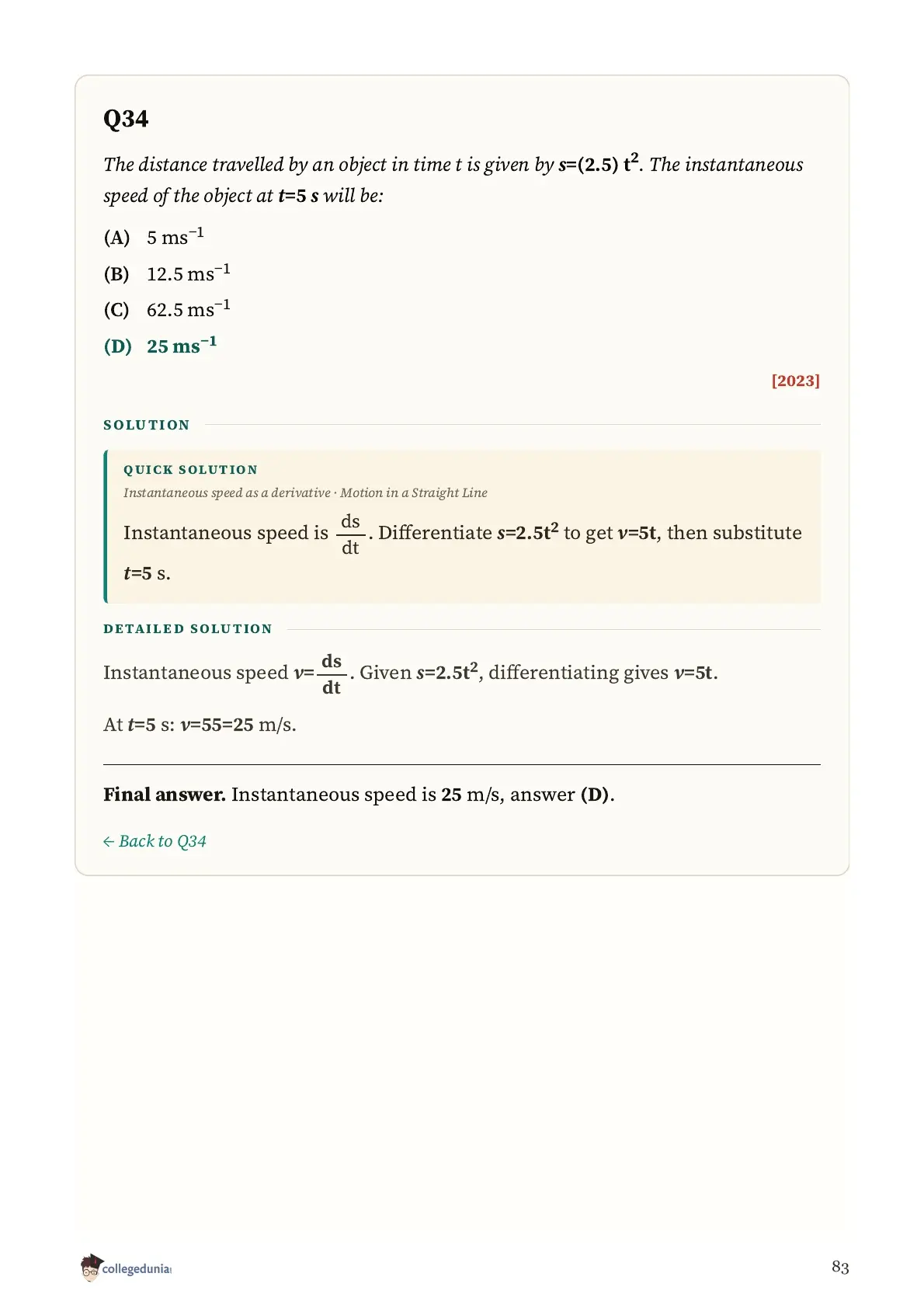
Task: Click the SOLUTION section header
Action: (x=147, y=425)
